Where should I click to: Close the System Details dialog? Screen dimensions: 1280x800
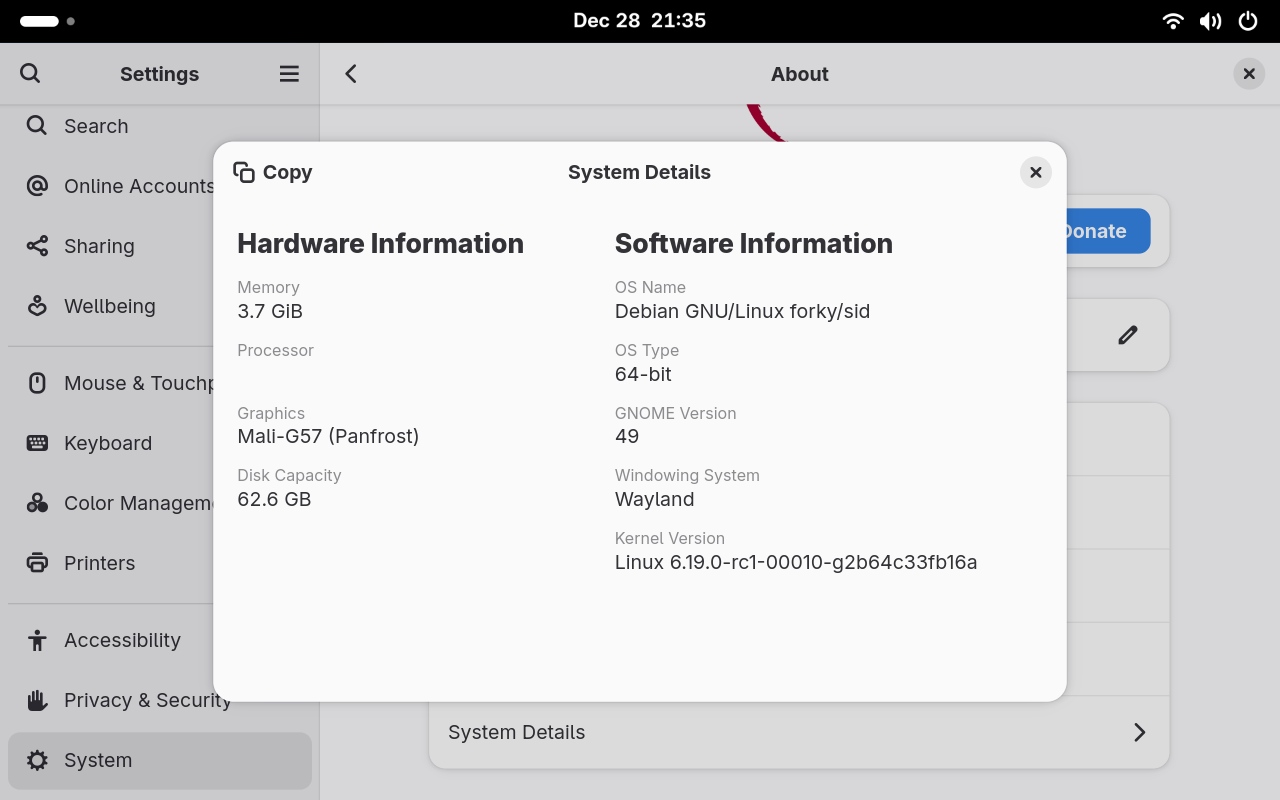1035,172
